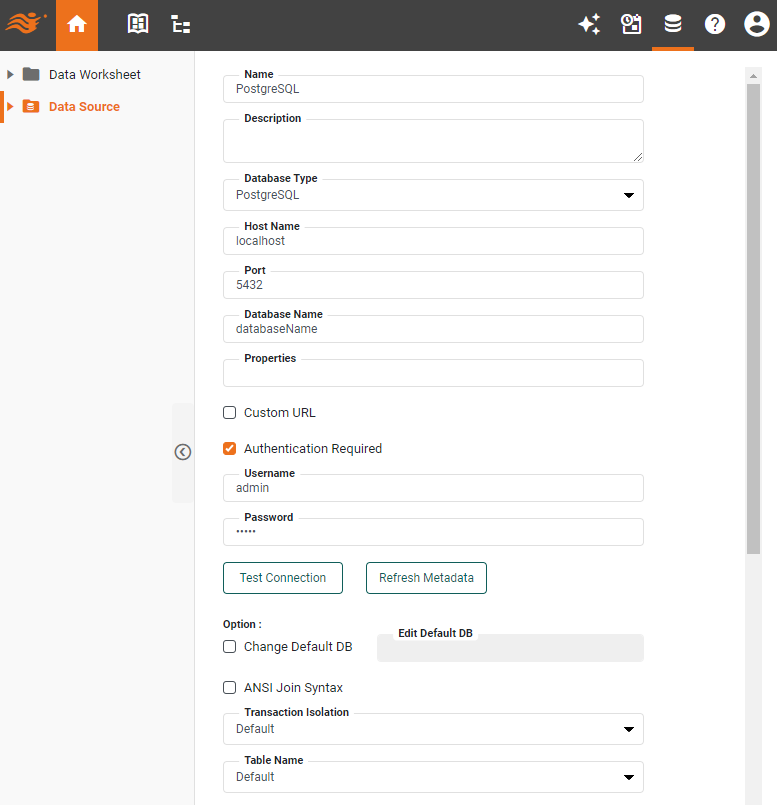Uncheck Authentication Required

point(229,448)
